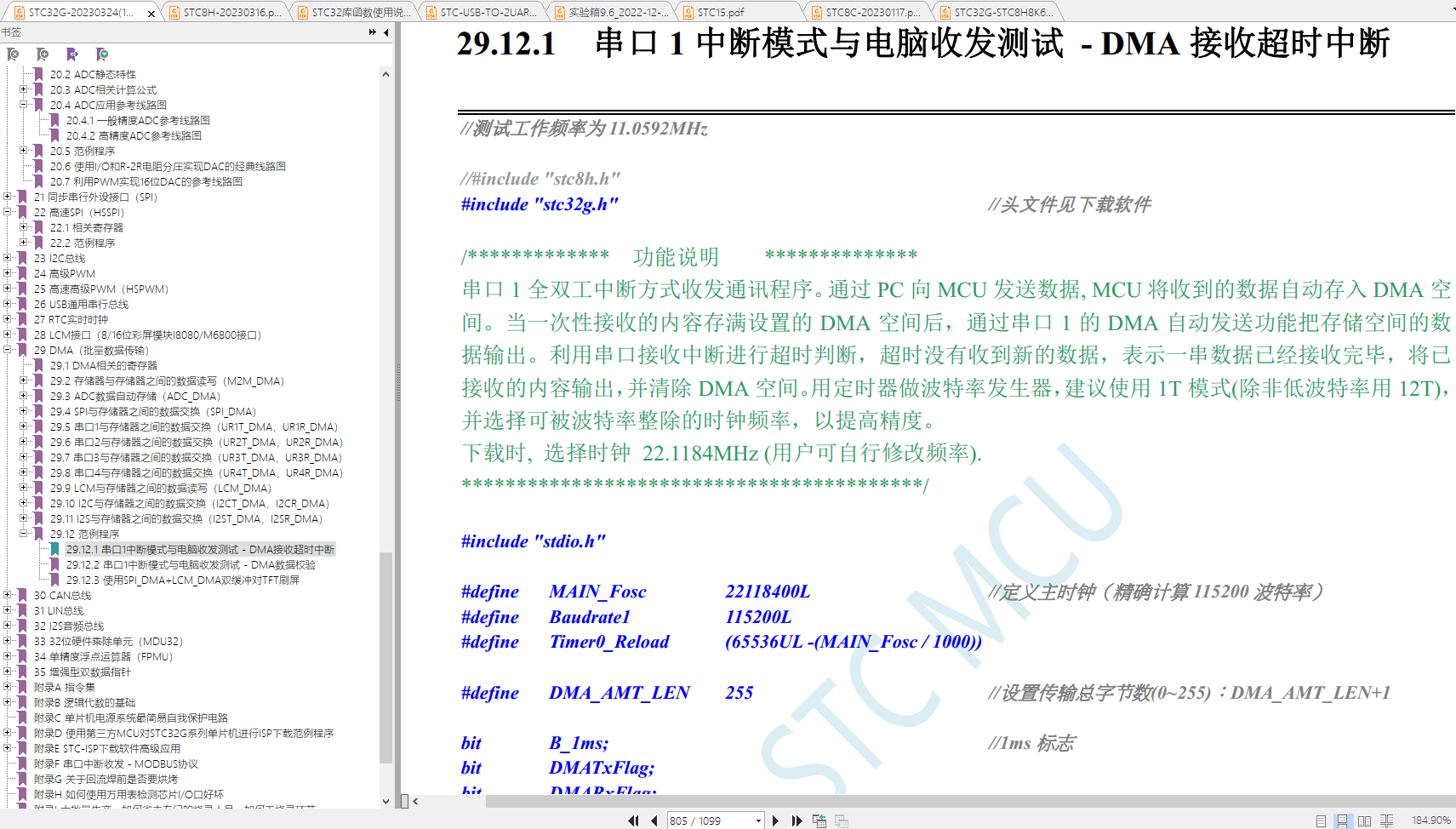The image size is (1456, 829).
Task: Click bookmark icon of 29.12.1 entry
Action: coord(55,550)
